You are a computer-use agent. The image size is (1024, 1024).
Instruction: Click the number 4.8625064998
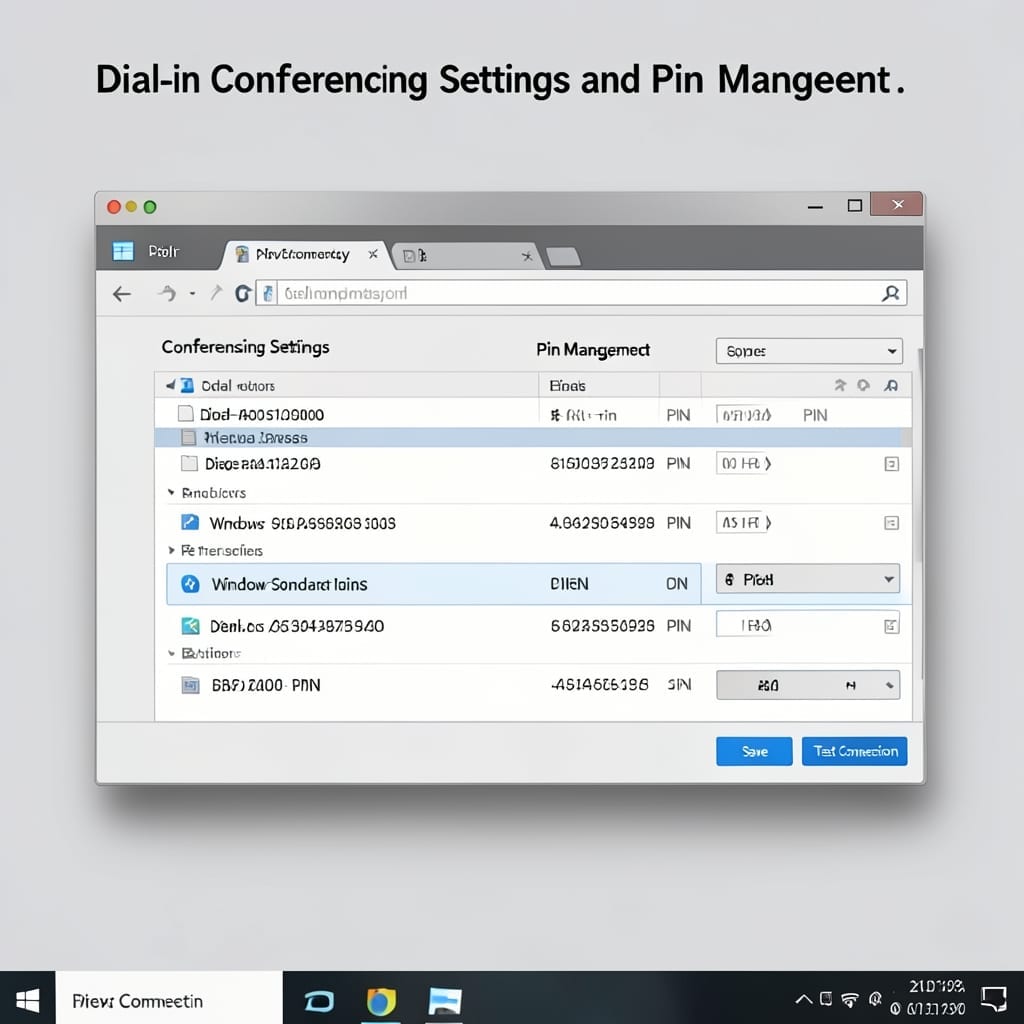[x=601, y=522]
